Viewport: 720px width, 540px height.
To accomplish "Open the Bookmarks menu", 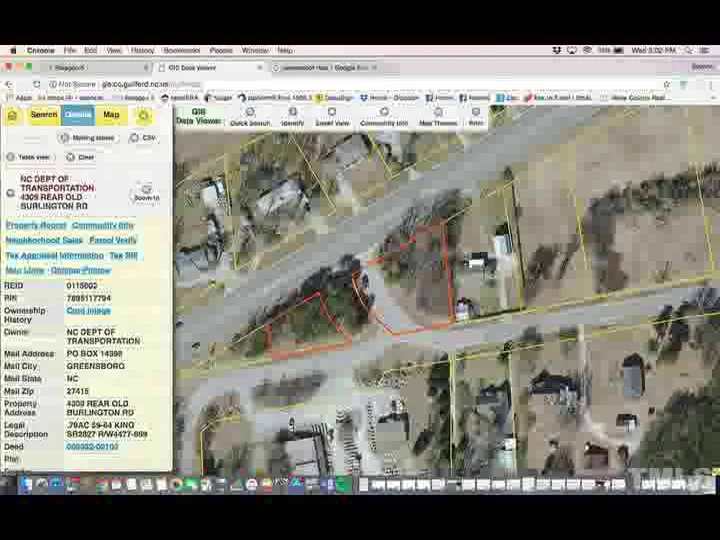I will (x=182, y=51).
